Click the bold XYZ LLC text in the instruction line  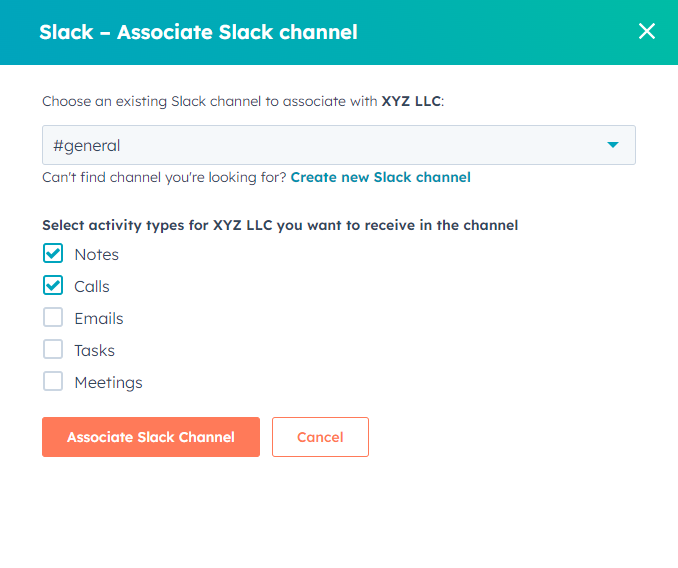(410, 102)
